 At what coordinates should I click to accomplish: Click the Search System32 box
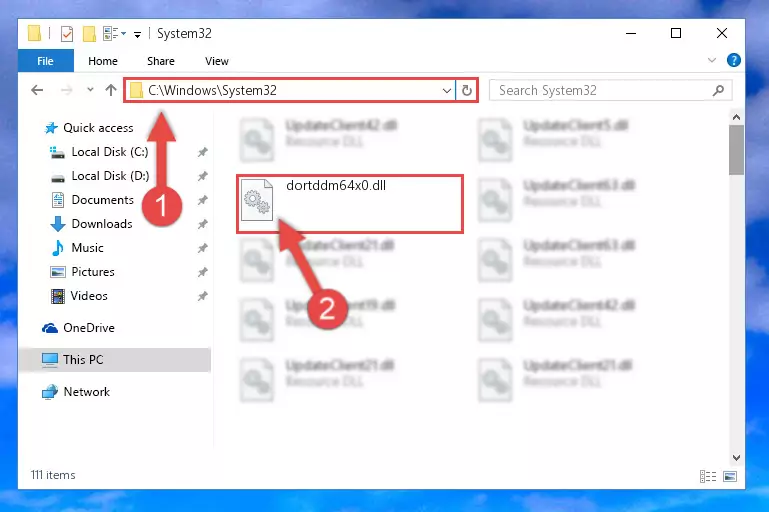[x=611, y=90]
